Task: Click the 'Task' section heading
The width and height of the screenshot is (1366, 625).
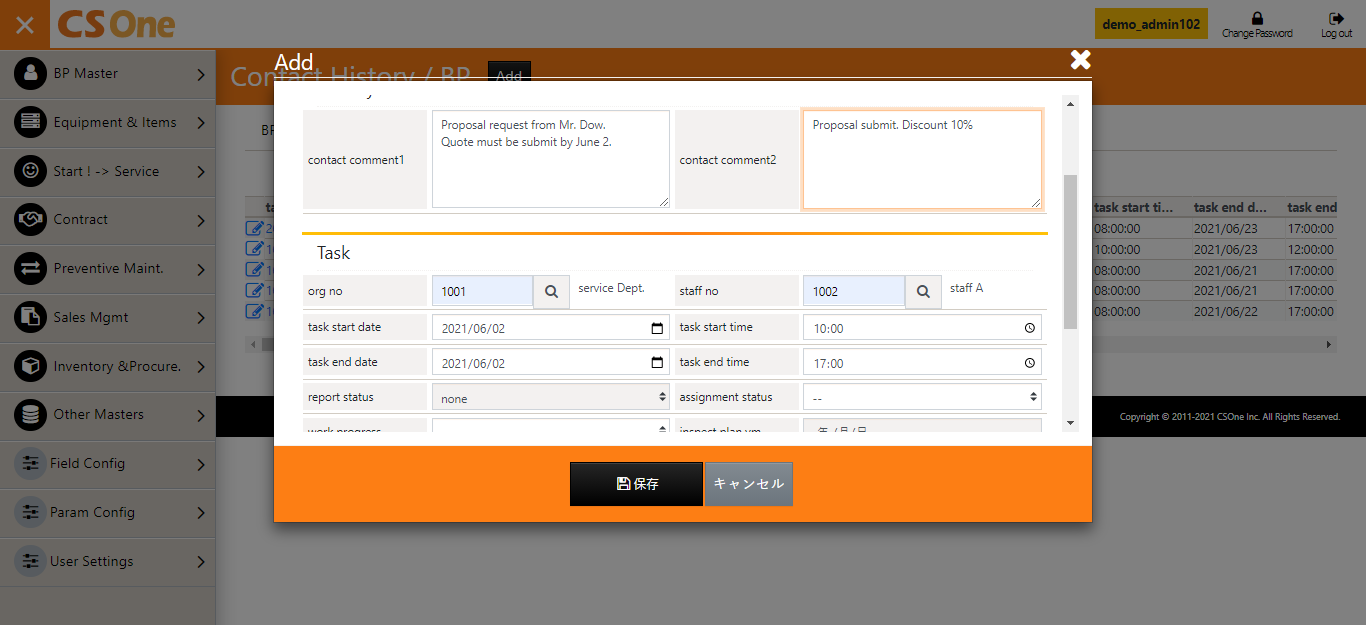Action: pos(334,253)
